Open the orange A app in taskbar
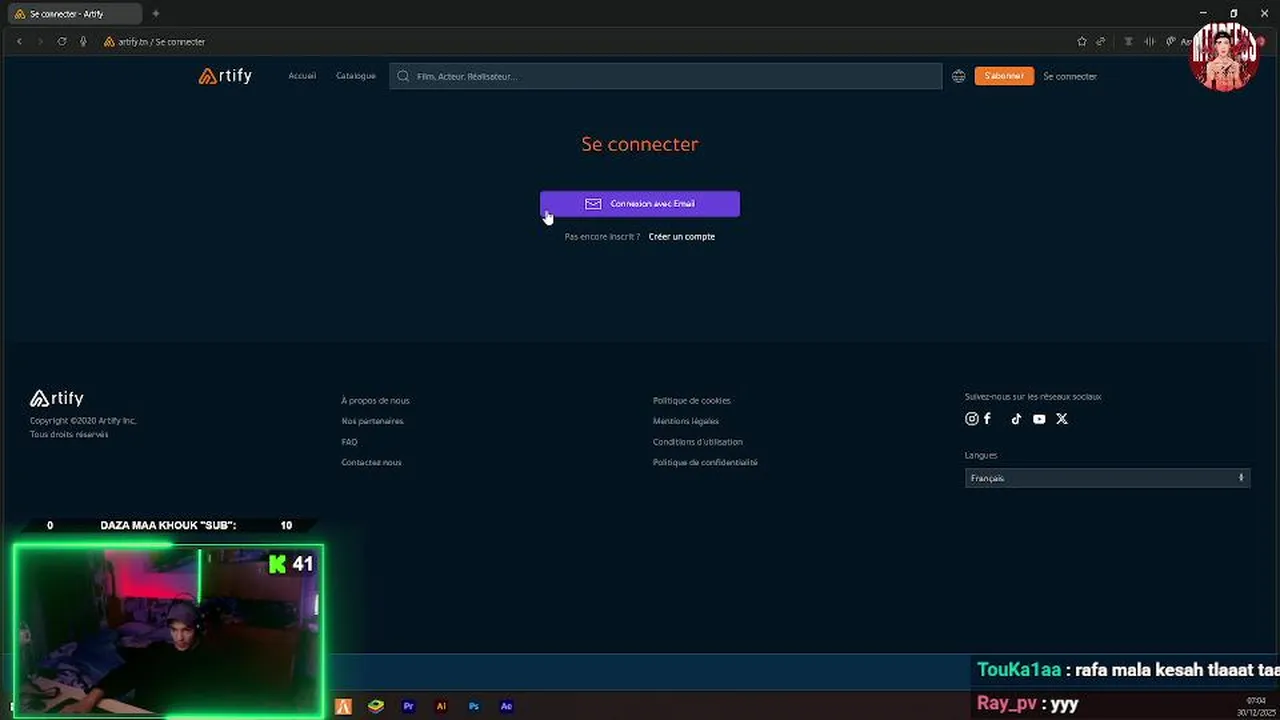The image size is (1280, 720). pos(343,706)
